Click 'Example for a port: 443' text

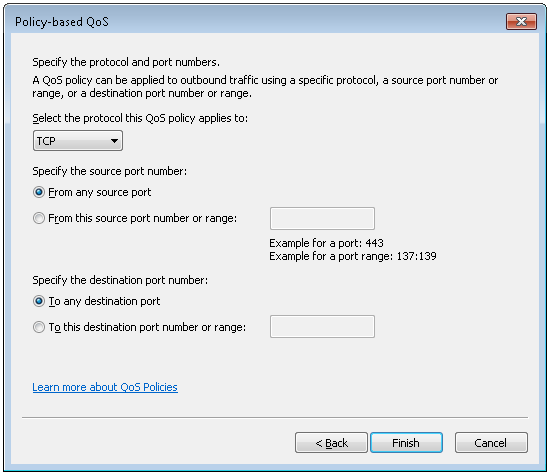[326, 243]
